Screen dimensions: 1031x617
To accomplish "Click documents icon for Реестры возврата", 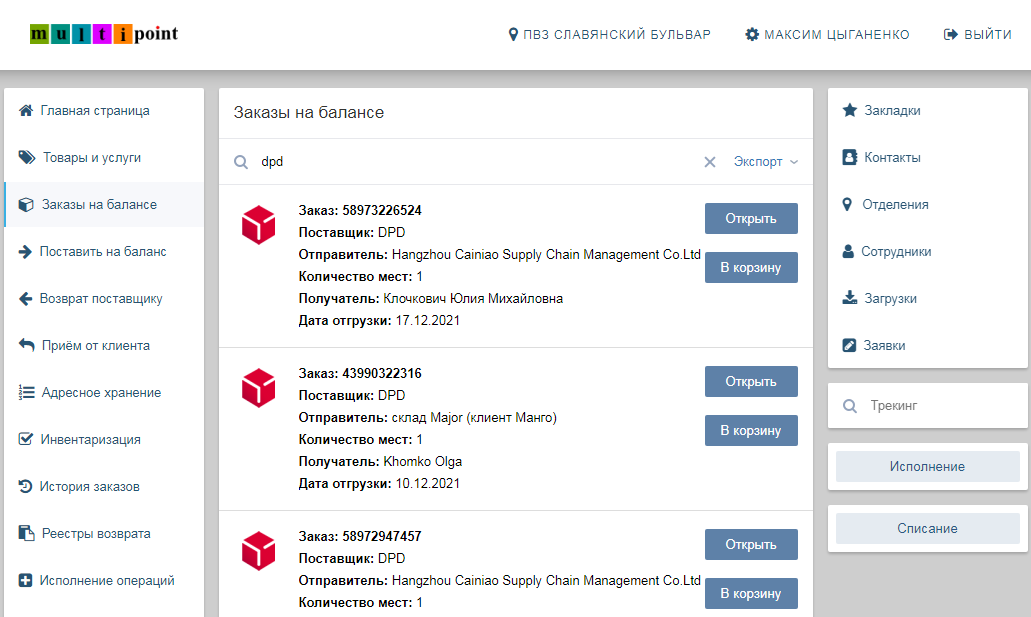I will (x=26, y=533).
